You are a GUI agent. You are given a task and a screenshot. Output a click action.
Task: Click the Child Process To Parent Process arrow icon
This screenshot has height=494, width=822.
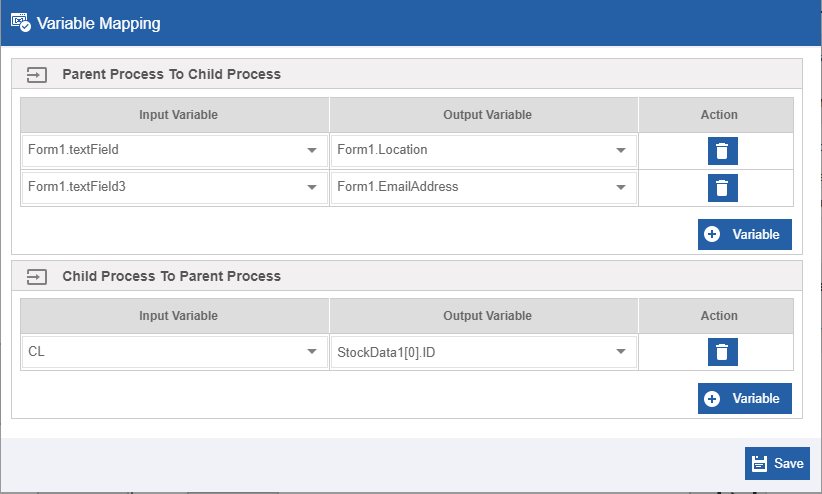[37, 277]
